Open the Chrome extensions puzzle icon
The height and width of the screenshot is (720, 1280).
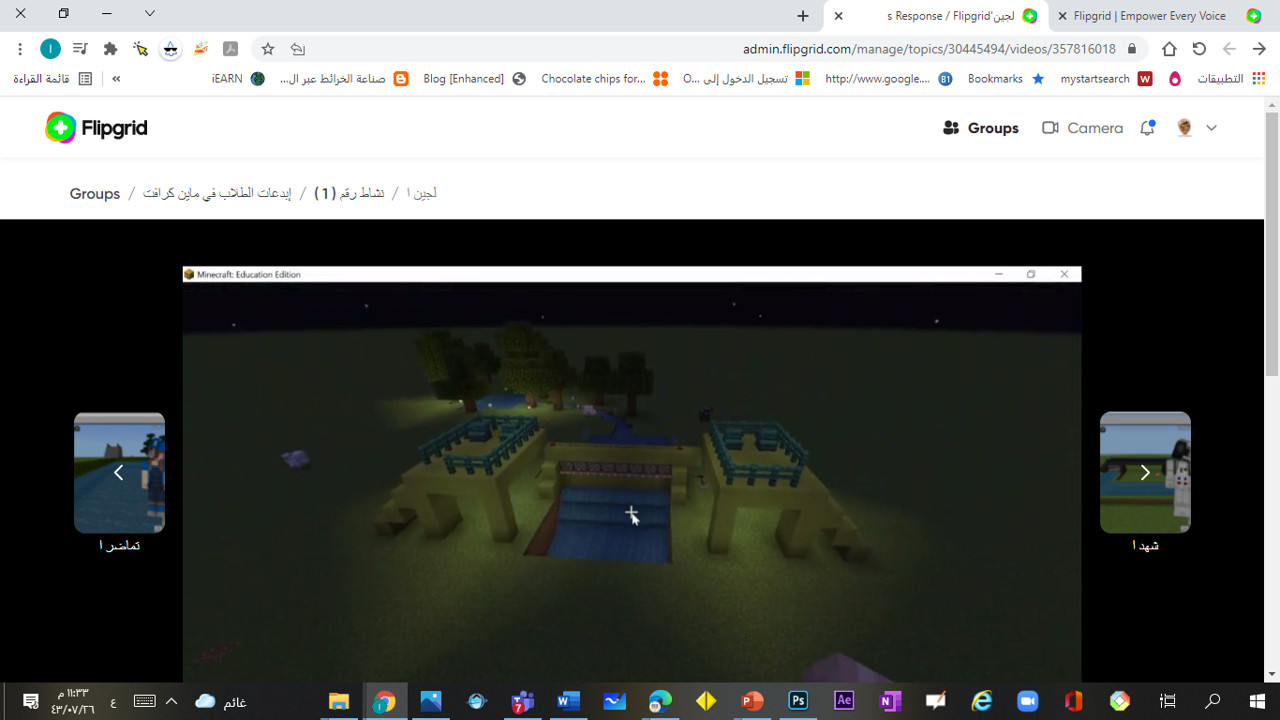(110, 49)
